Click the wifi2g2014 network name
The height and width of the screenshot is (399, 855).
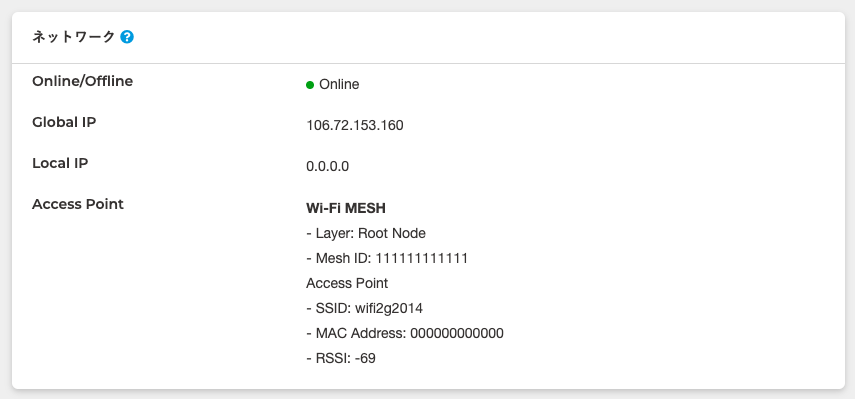coord(389,309)
